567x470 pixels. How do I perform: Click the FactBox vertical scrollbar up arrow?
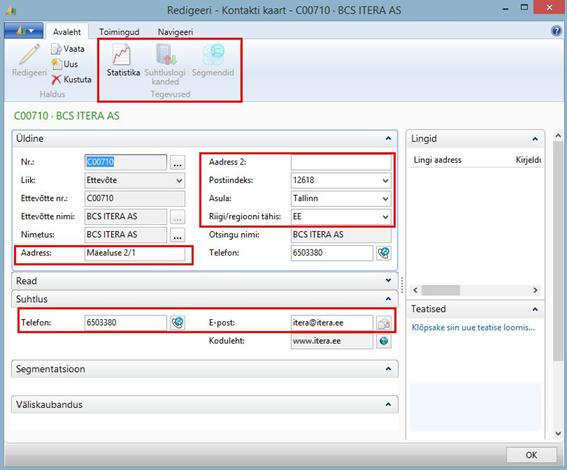[x=558, y=136]
